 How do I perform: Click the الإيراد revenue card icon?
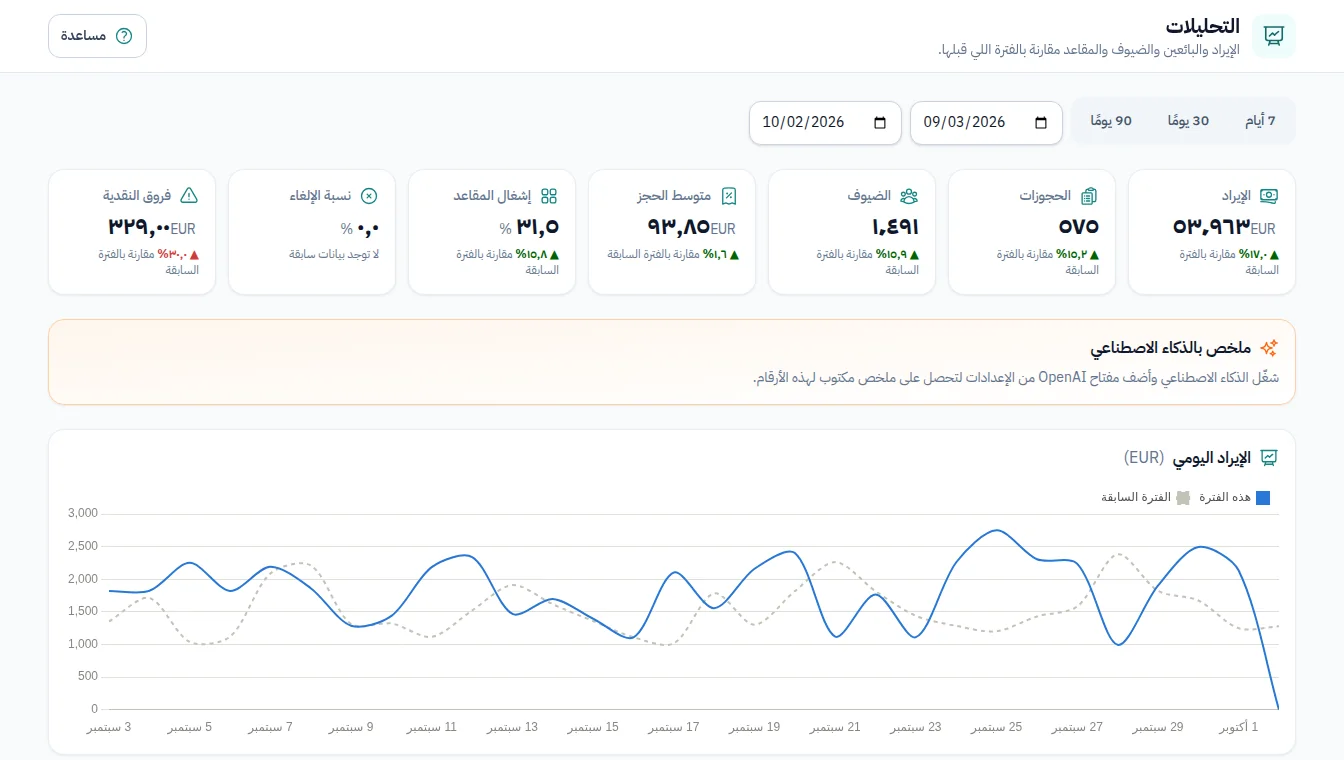click(x=1269, y=196)
